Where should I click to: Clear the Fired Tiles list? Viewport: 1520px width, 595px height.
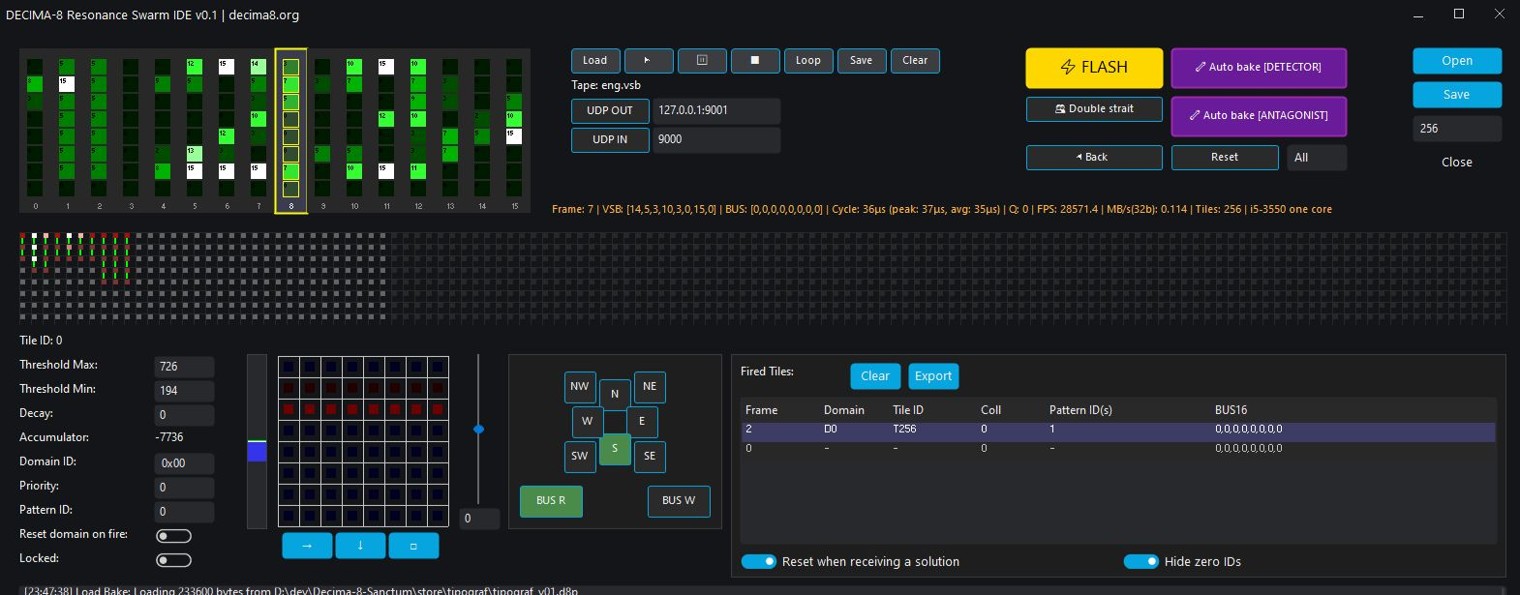[x=875, y=376]
